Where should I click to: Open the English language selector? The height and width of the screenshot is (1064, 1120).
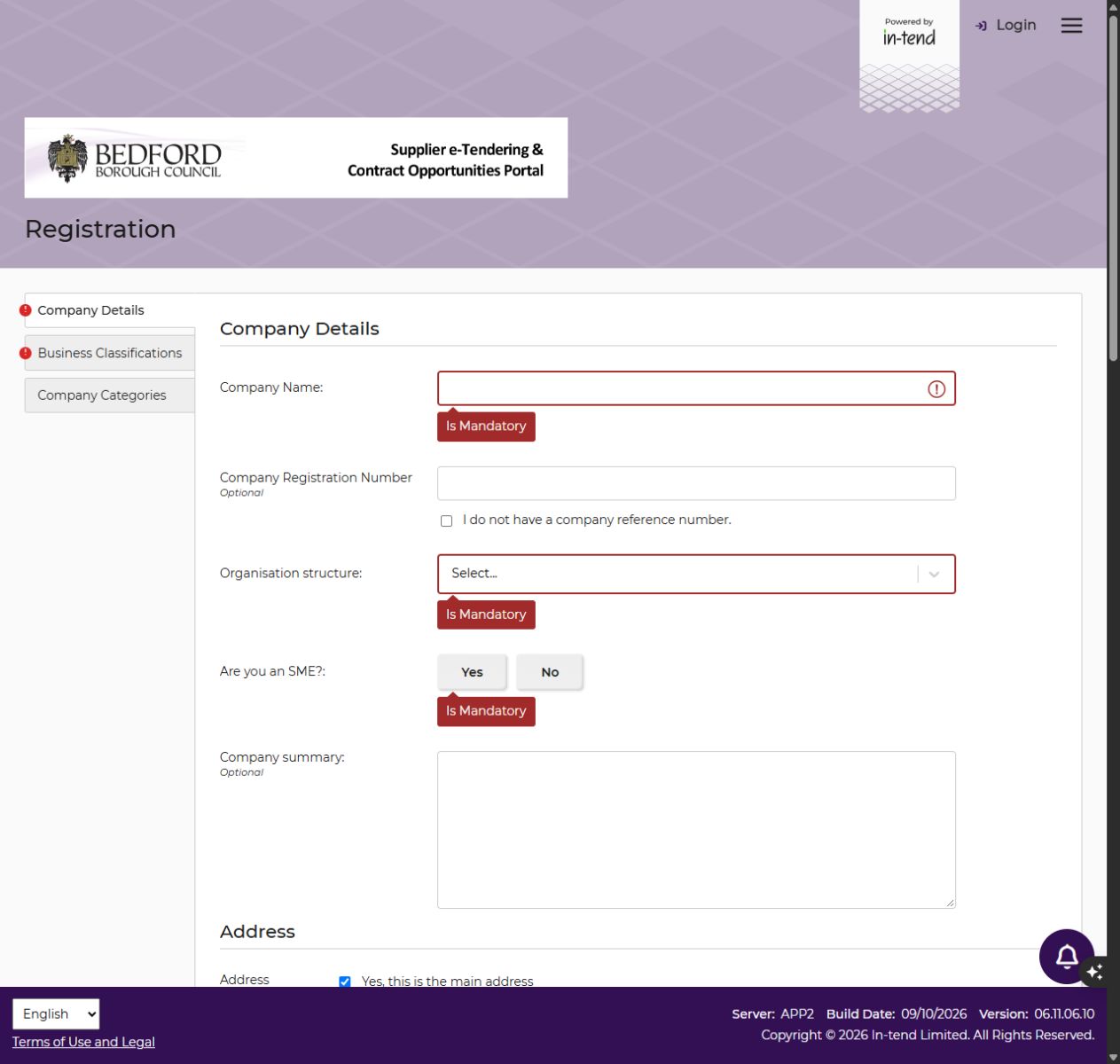pos(56,1013)
